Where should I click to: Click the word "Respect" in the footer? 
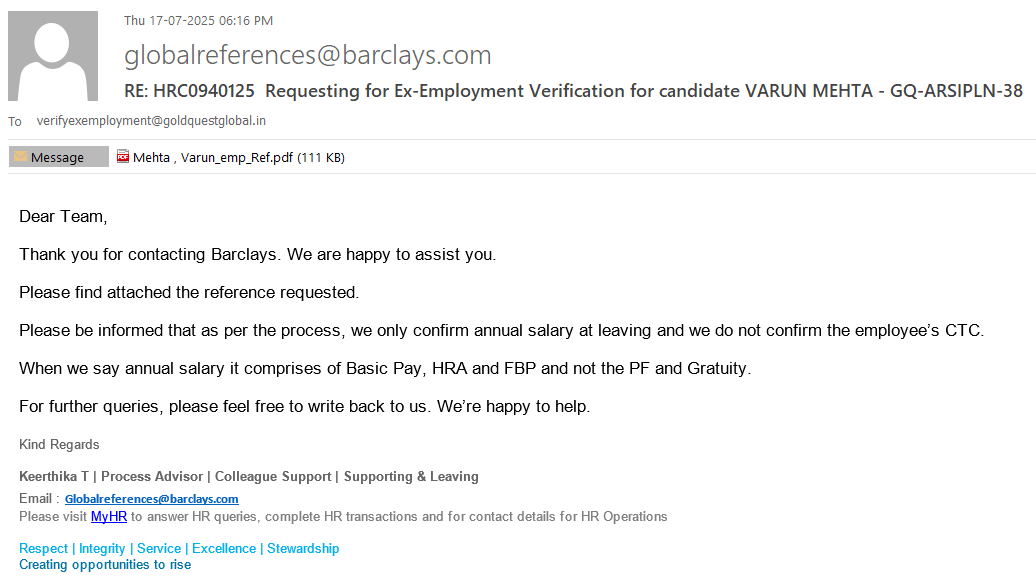[x=43, y=549]
